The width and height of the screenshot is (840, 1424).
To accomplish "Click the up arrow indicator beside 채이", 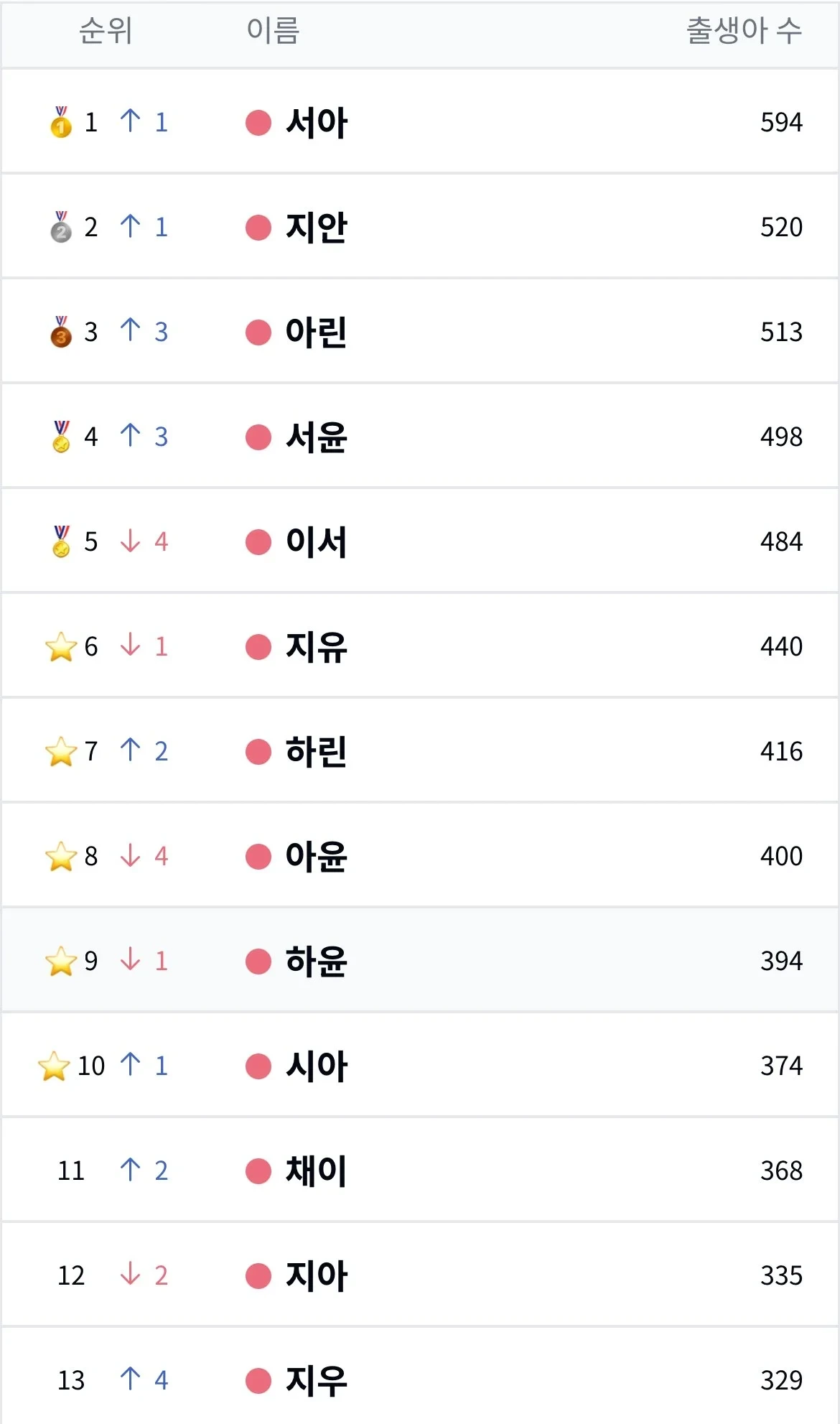I will pos(131,1170).
